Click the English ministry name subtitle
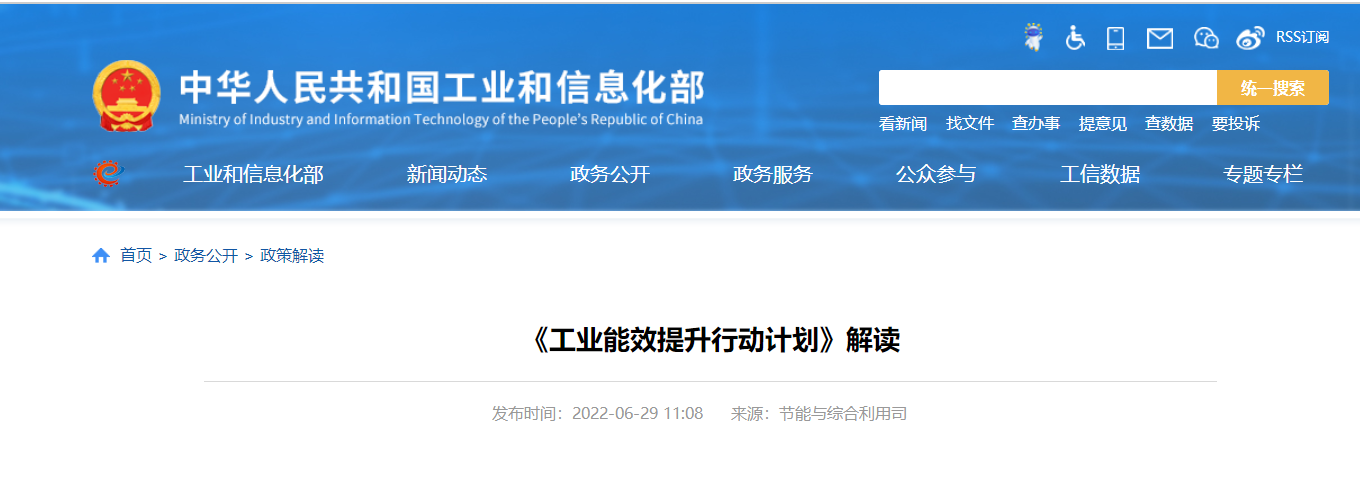Viewport: 1360px width, 488px height. 441,120
